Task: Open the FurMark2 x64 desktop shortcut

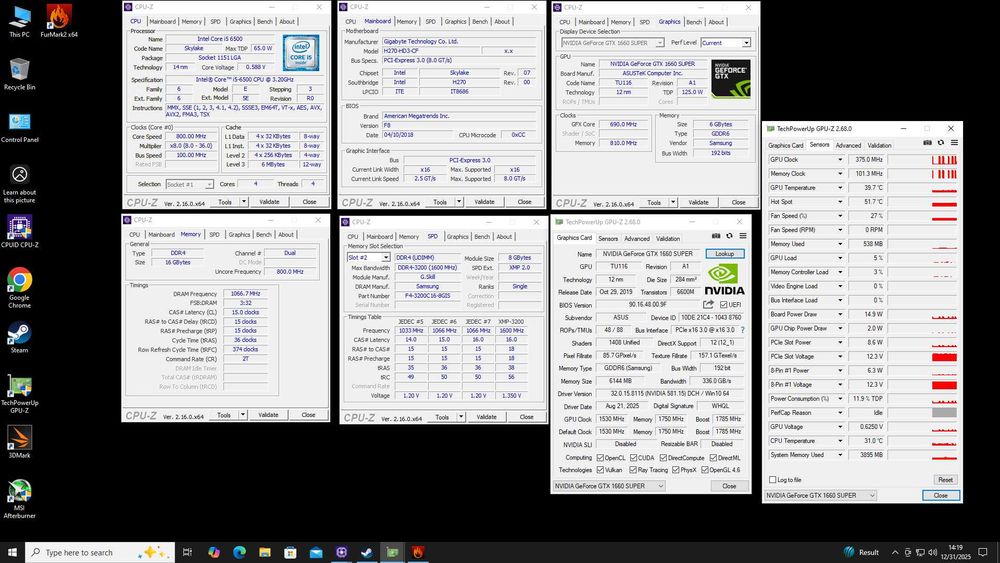Action: click(59, 20)
